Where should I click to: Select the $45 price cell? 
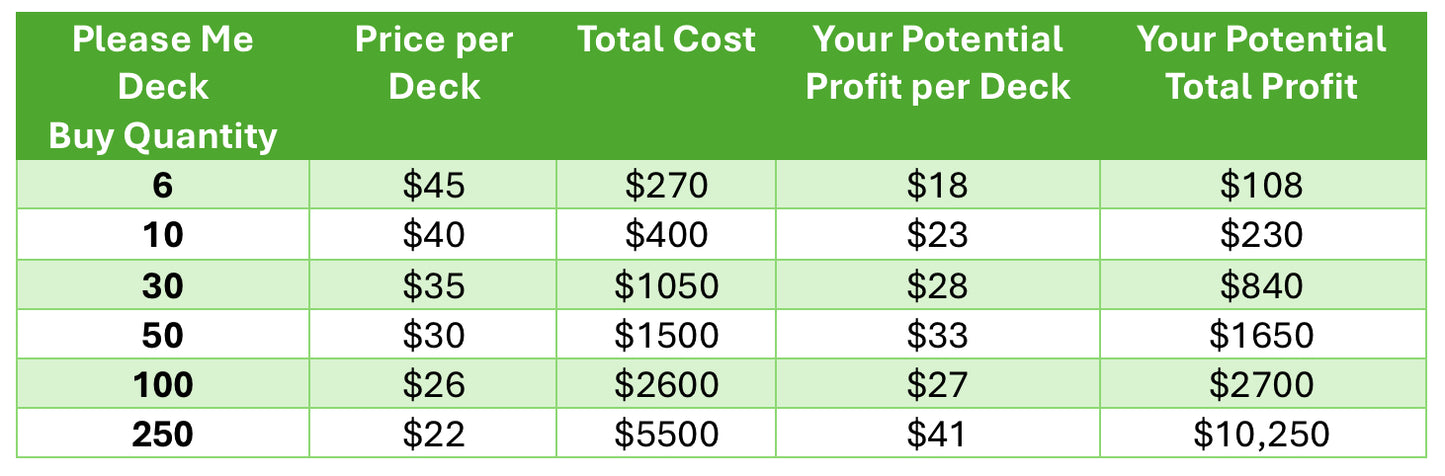(x=433, y=184)
